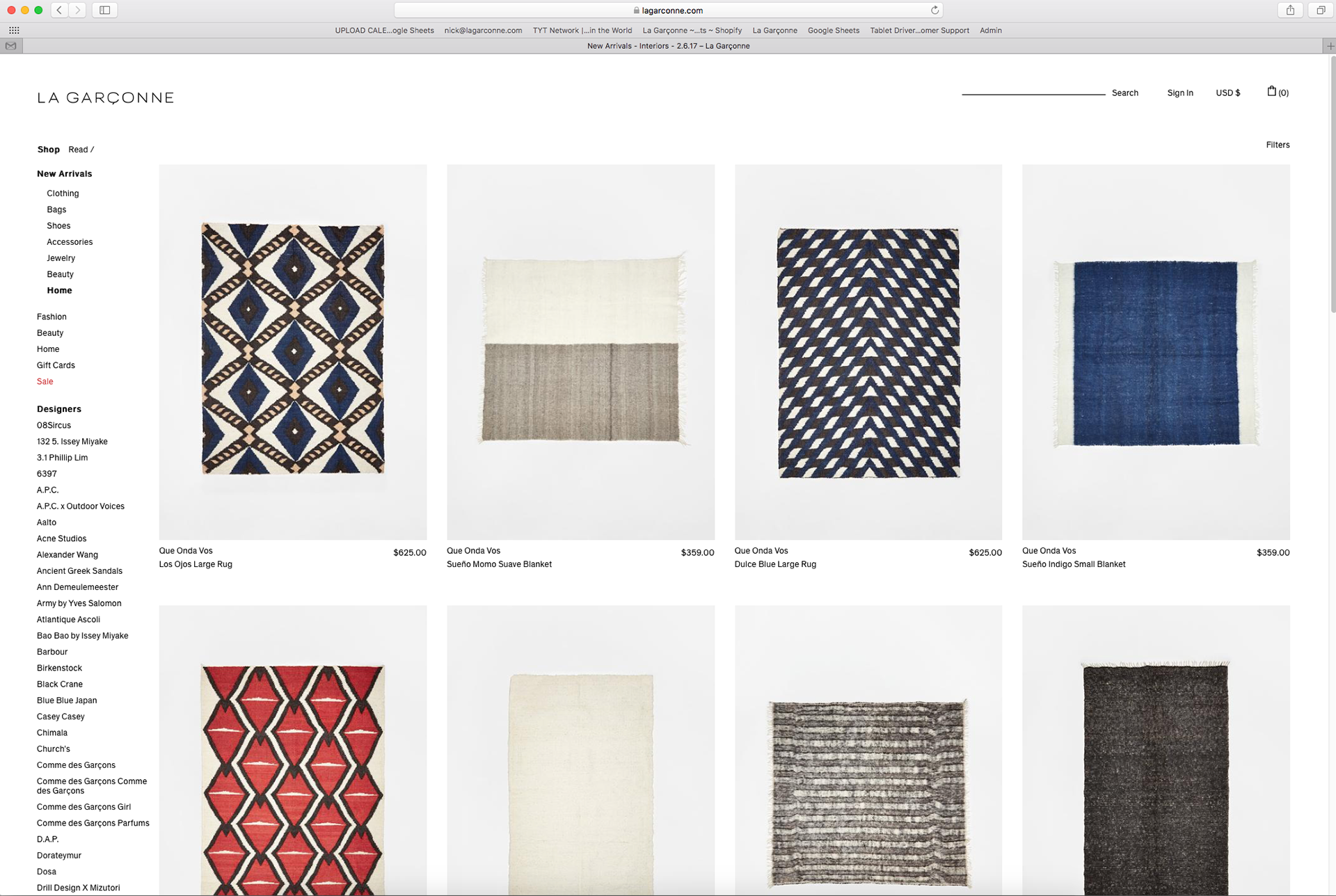The image size is (1336, 896).
Task: Click in the search input field
Action: tap(1033, 90)
